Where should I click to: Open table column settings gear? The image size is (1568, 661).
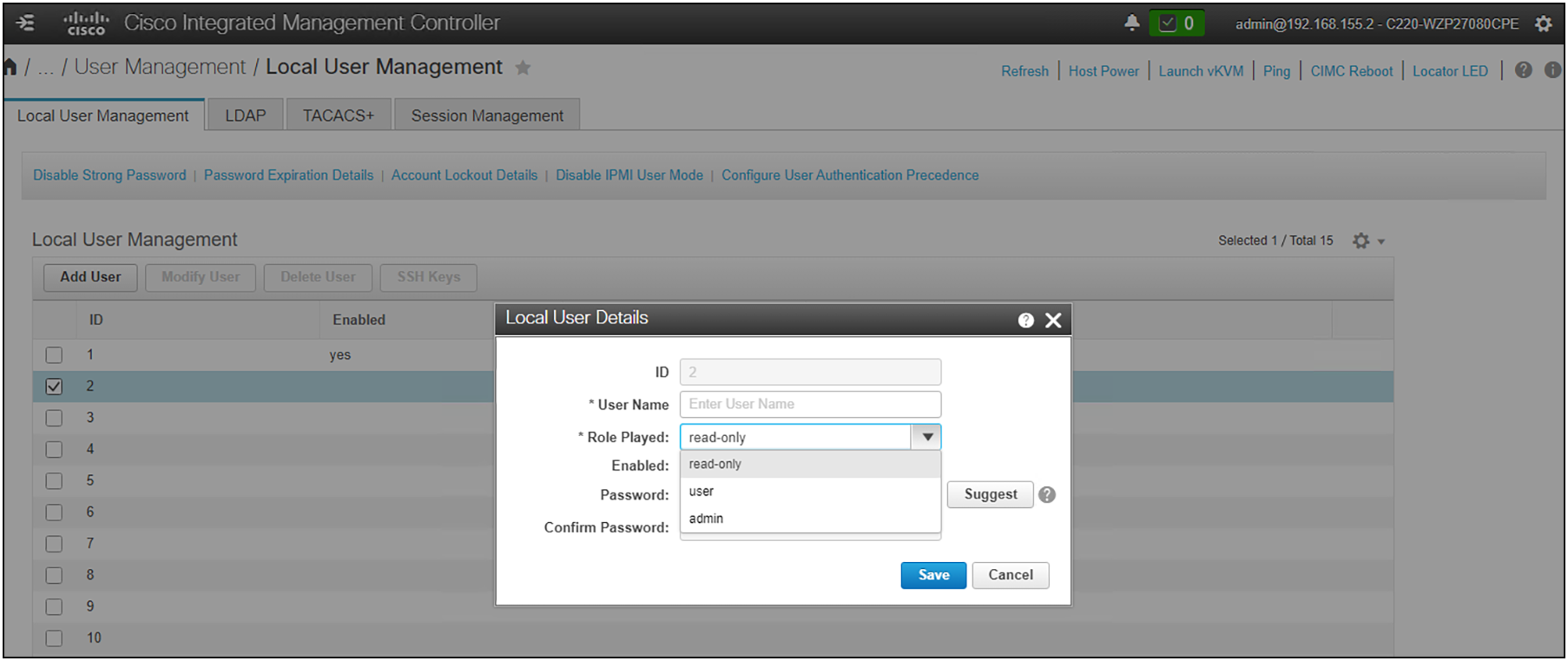point(1360,241)
